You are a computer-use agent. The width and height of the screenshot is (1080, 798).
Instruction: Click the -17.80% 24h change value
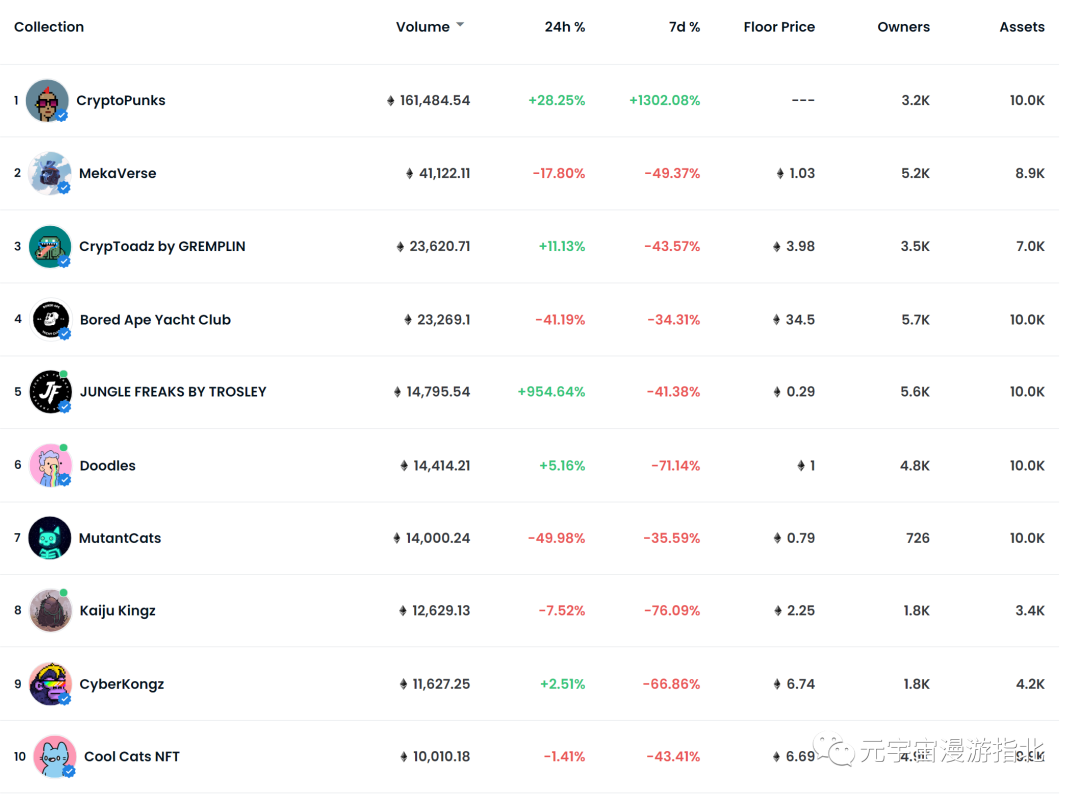[x=559, y=174]
